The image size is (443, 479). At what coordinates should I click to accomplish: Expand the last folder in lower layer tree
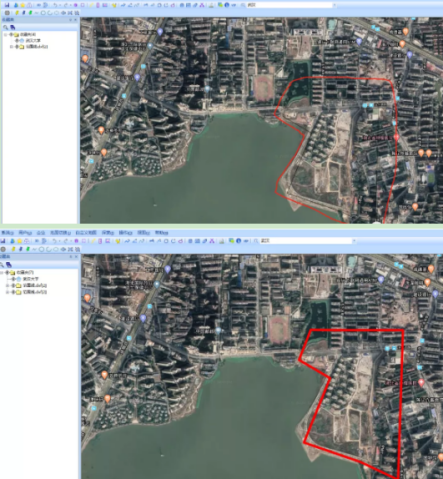pos(7,292)
